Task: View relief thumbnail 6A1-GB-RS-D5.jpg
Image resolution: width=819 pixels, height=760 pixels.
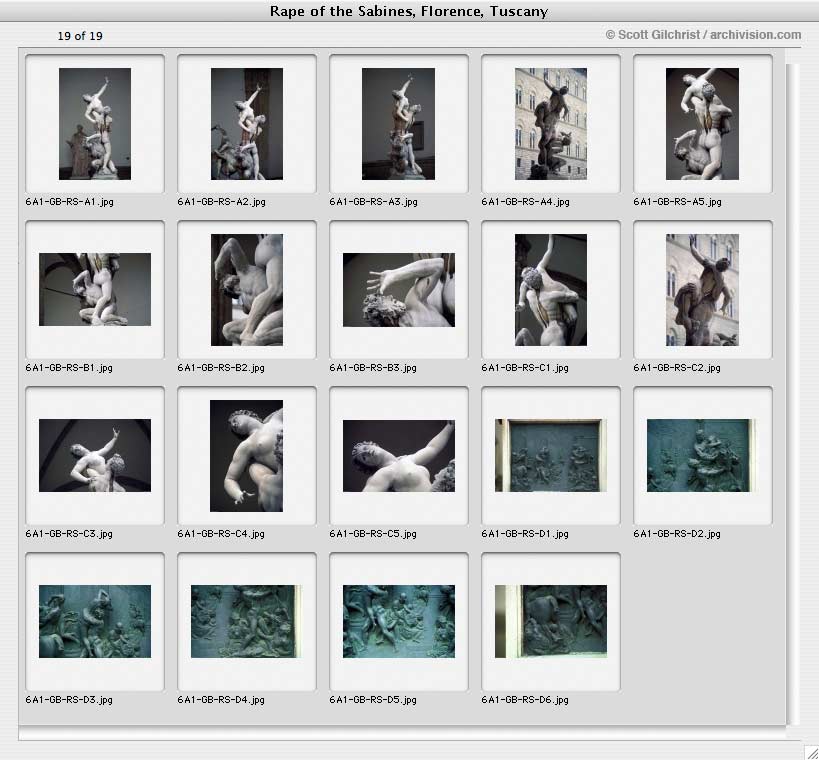Action: click(x=399, y=622)
